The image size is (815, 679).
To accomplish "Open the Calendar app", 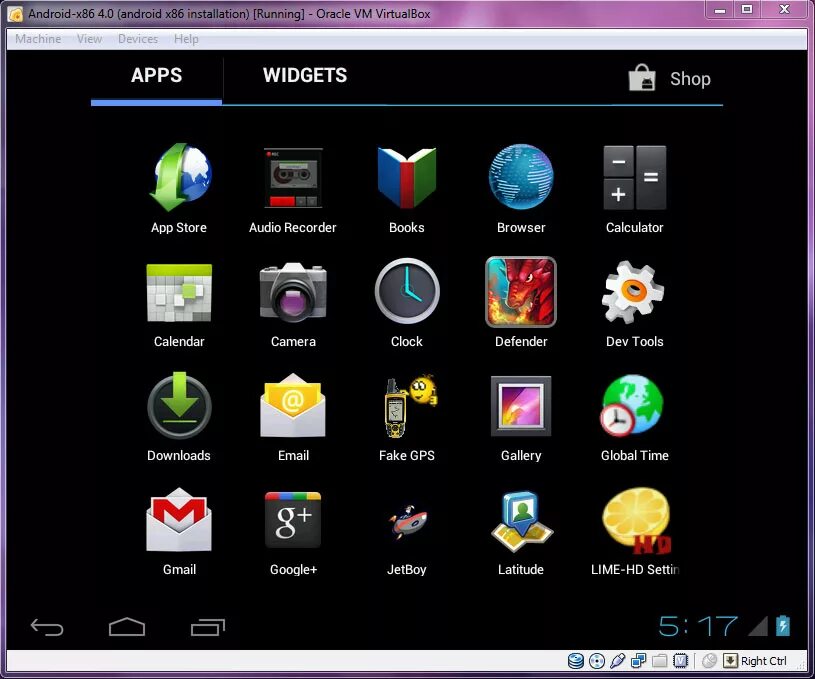I will (179, 293).
